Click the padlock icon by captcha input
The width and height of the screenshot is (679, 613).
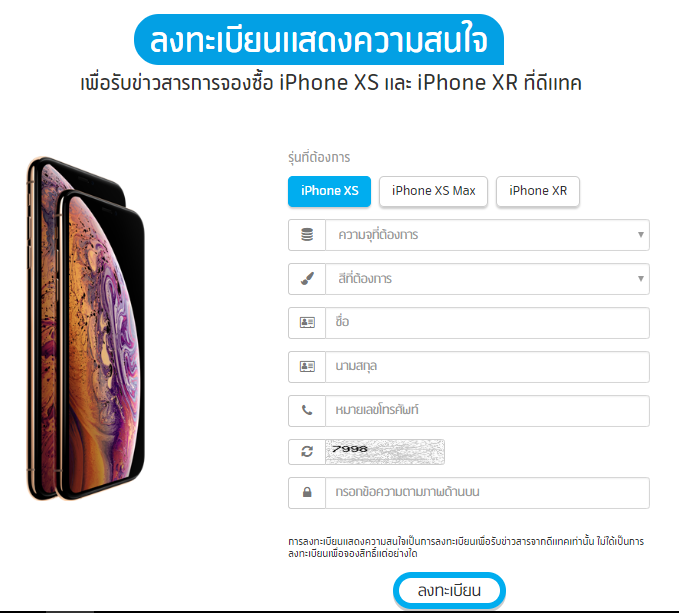pos(307,492)
